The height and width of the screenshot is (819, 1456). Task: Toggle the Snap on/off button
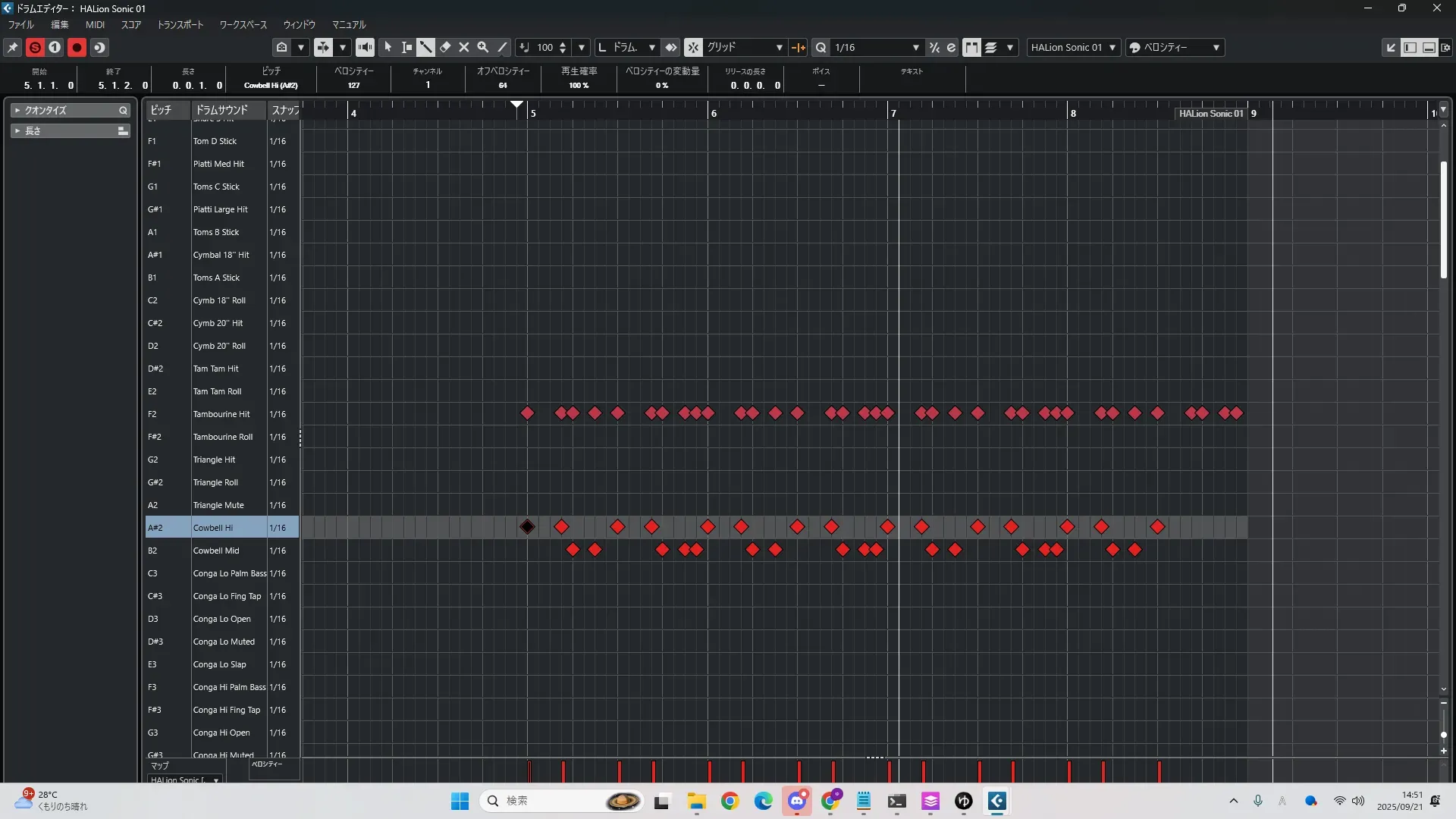click(x=693, y=47)
